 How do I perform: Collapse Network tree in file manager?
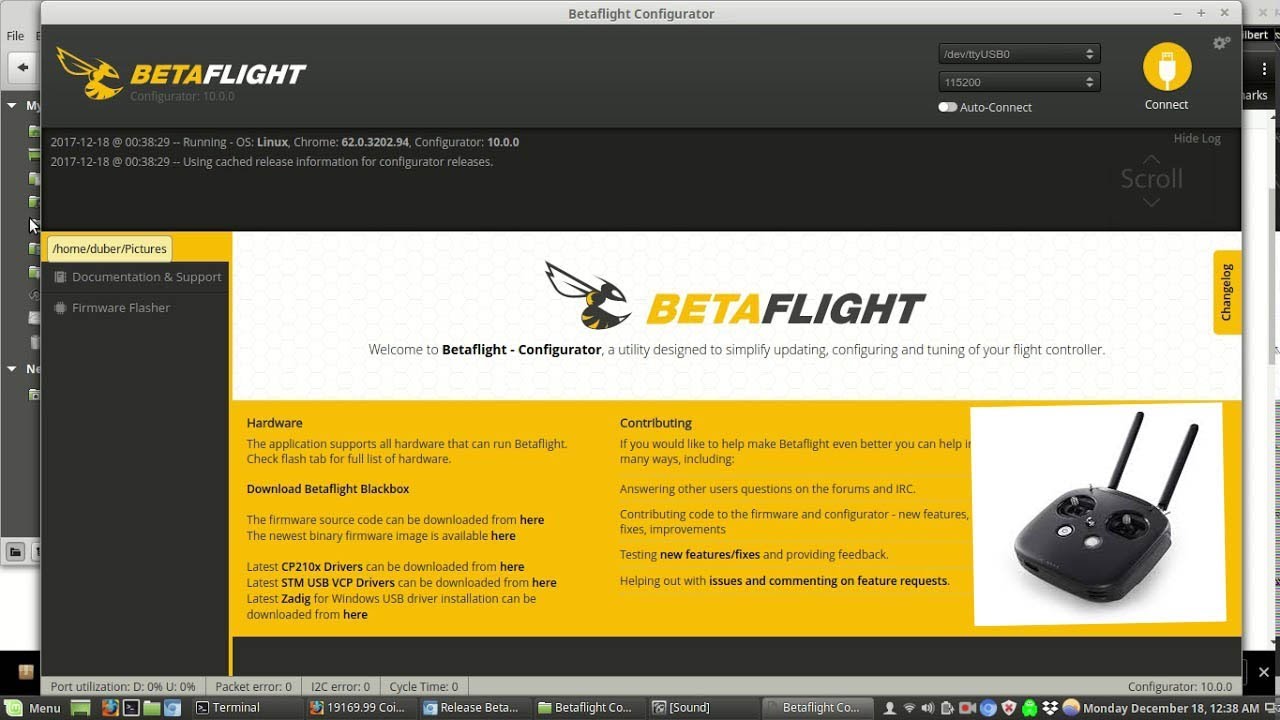click(12, 369)
